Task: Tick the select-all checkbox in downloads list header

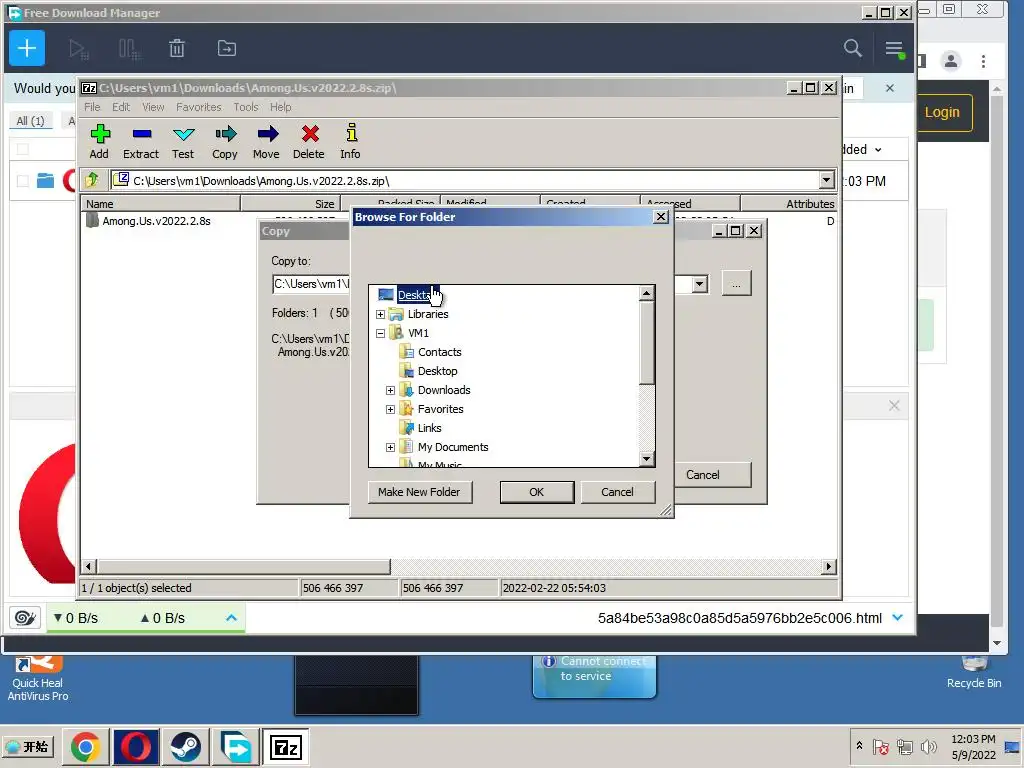Action: (x=23, y=150)
